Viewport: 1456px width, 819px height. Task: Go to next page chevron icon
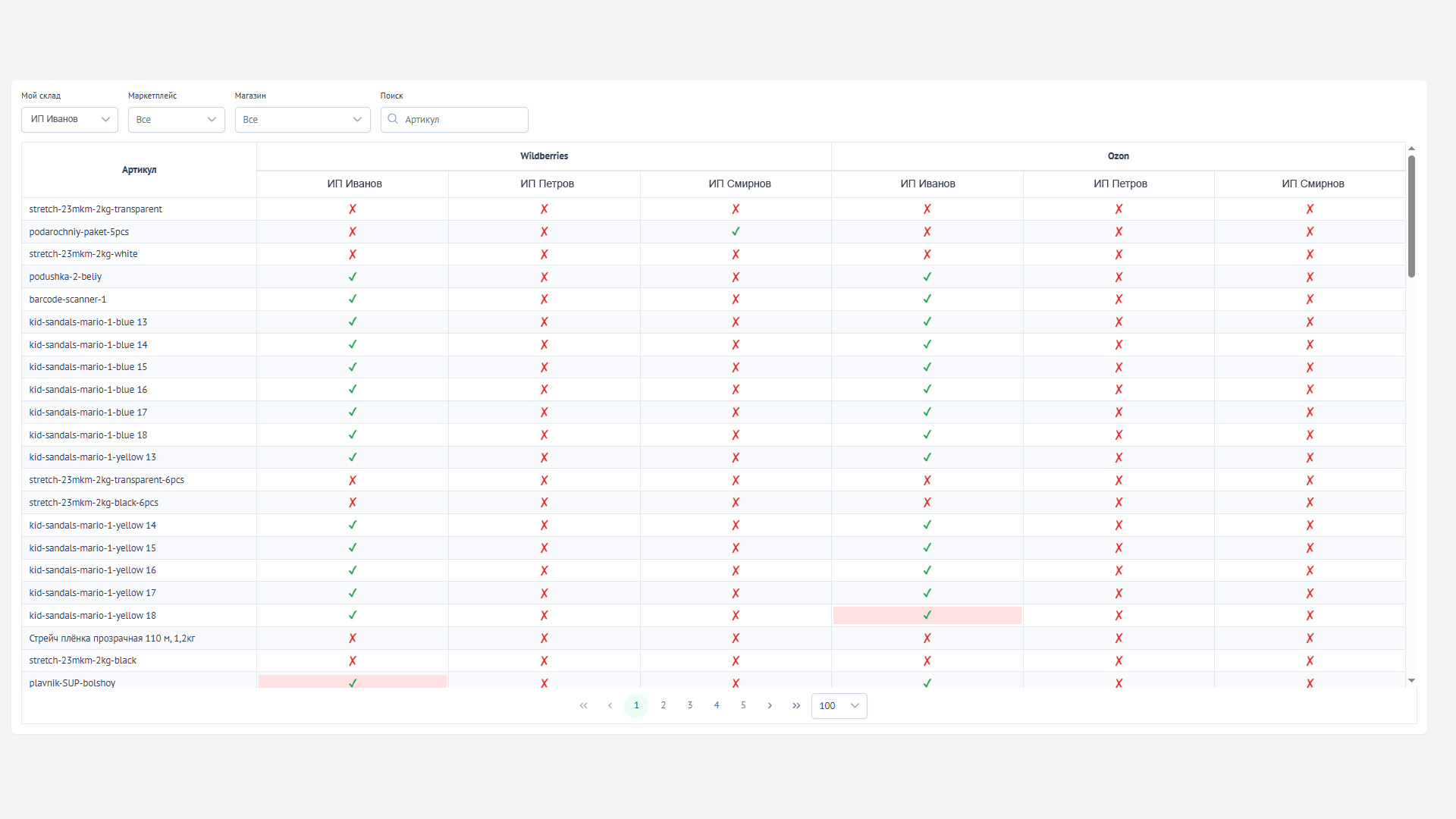click(x=770, y=706)
